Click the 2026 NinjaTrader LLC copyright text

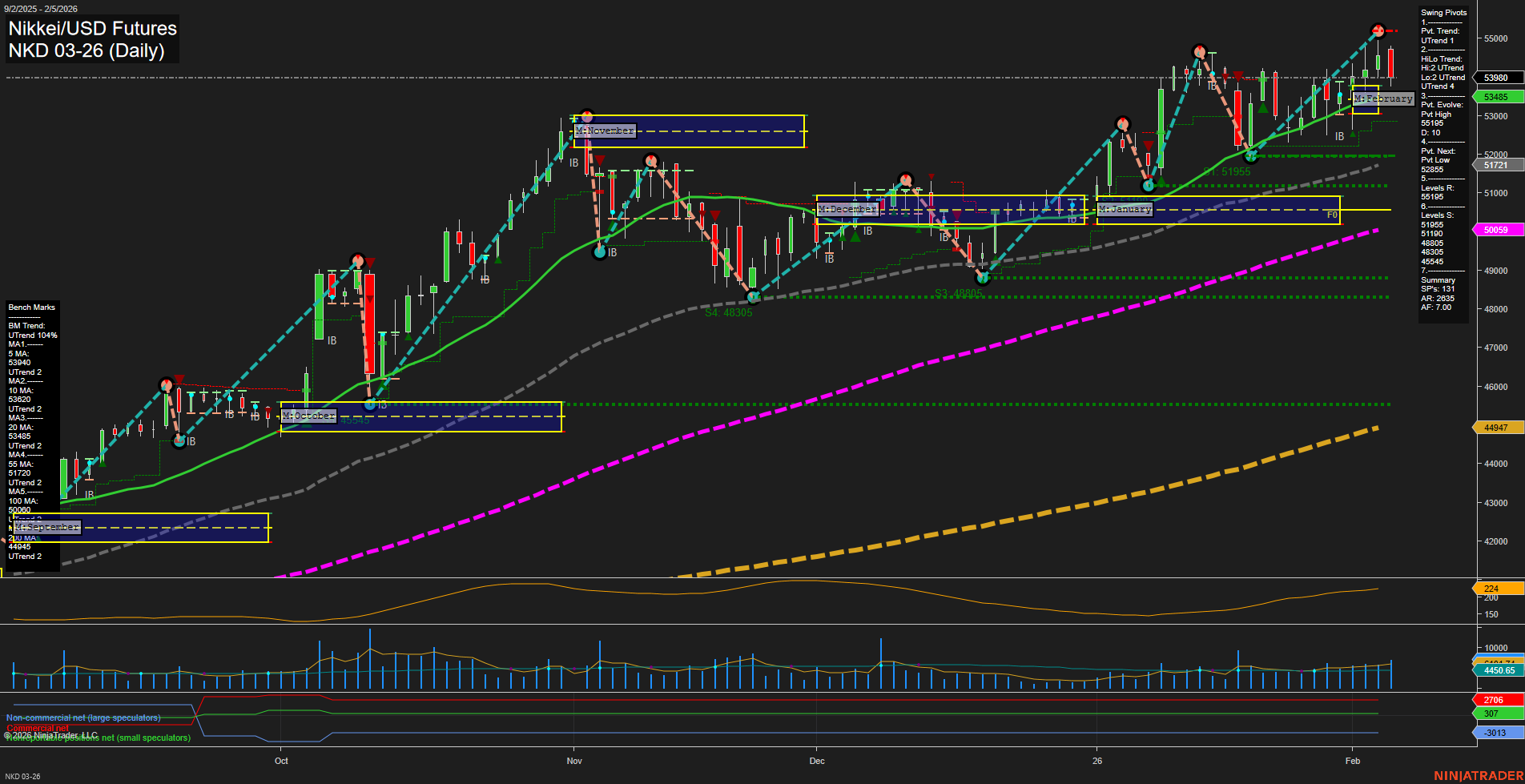(50, 734)
